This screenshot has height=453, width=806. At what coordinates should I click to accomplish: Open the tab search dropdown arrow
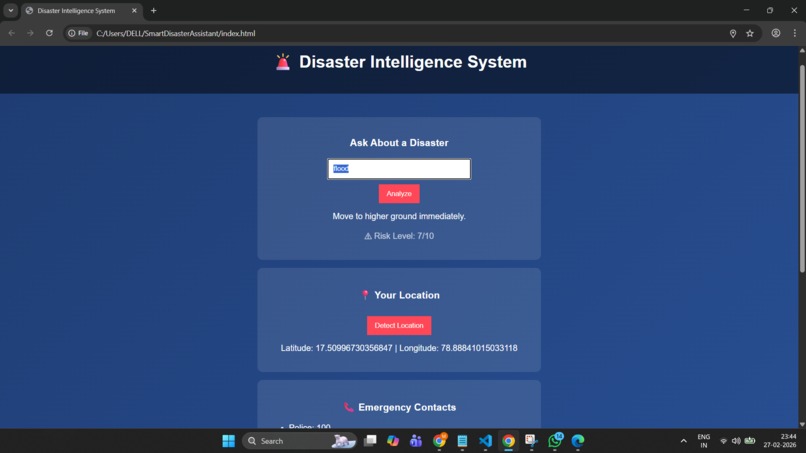click(x=10, y=10)
